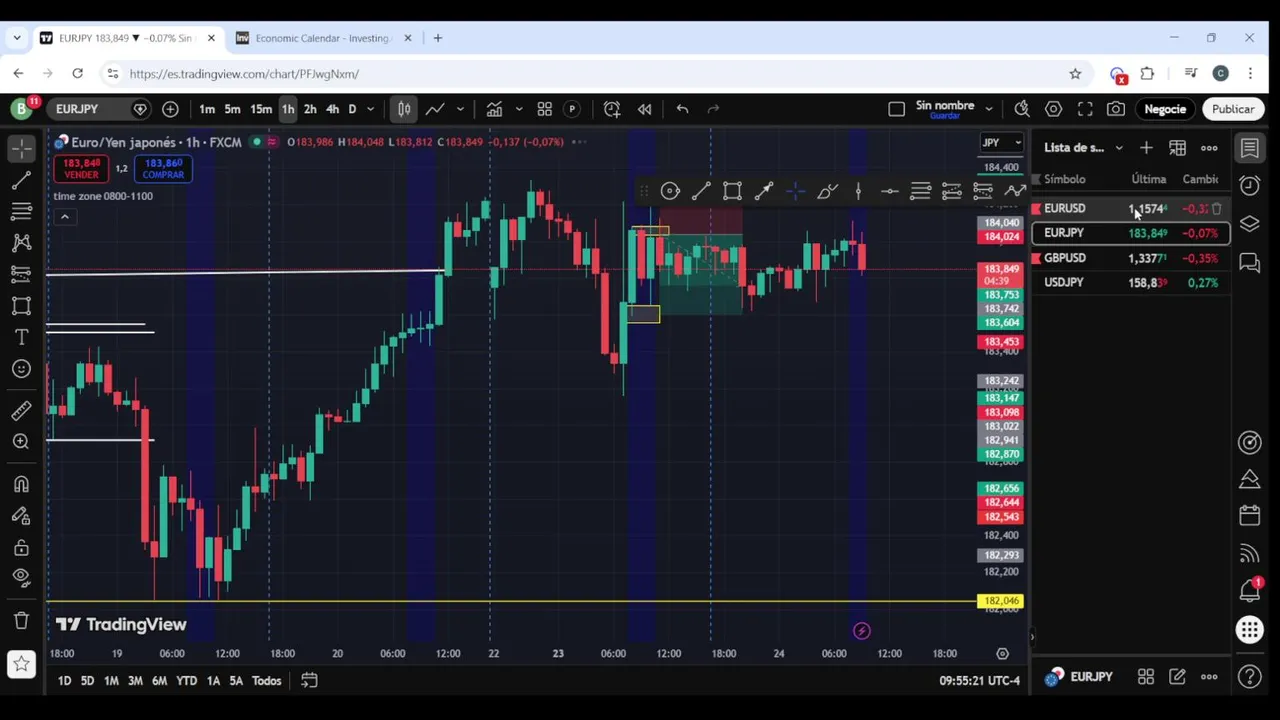Select the 4h timeframe
The width and height of the screenshot is (1280, 720).
[x=332, y=109]
